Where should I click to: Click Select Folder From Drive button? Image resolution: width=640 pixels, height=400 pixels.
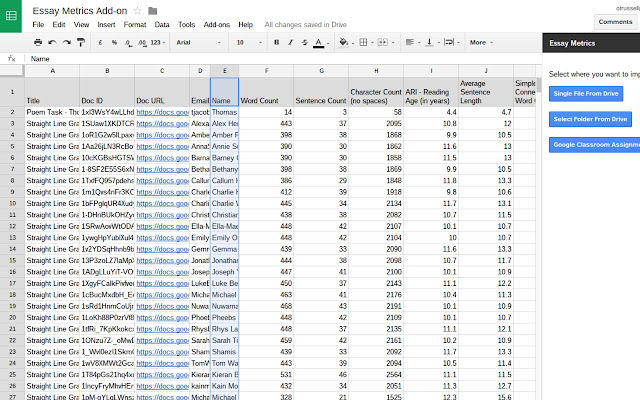(590, 119)
